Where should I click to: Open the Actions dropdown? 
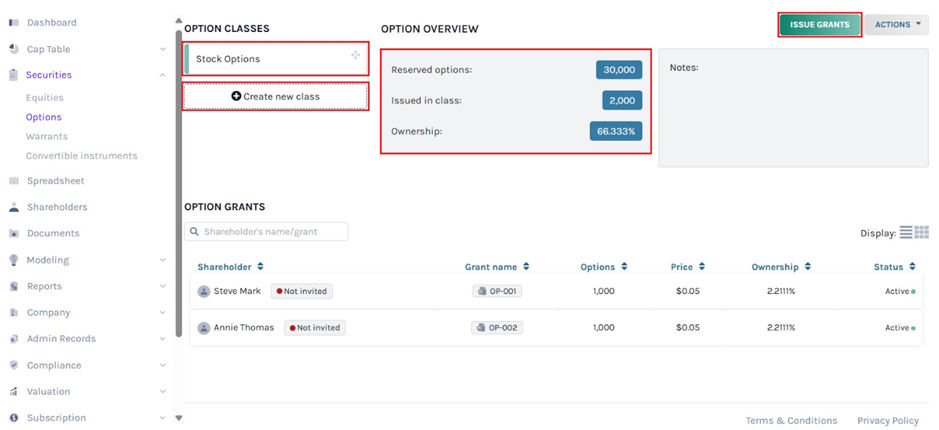coord(897,25)
